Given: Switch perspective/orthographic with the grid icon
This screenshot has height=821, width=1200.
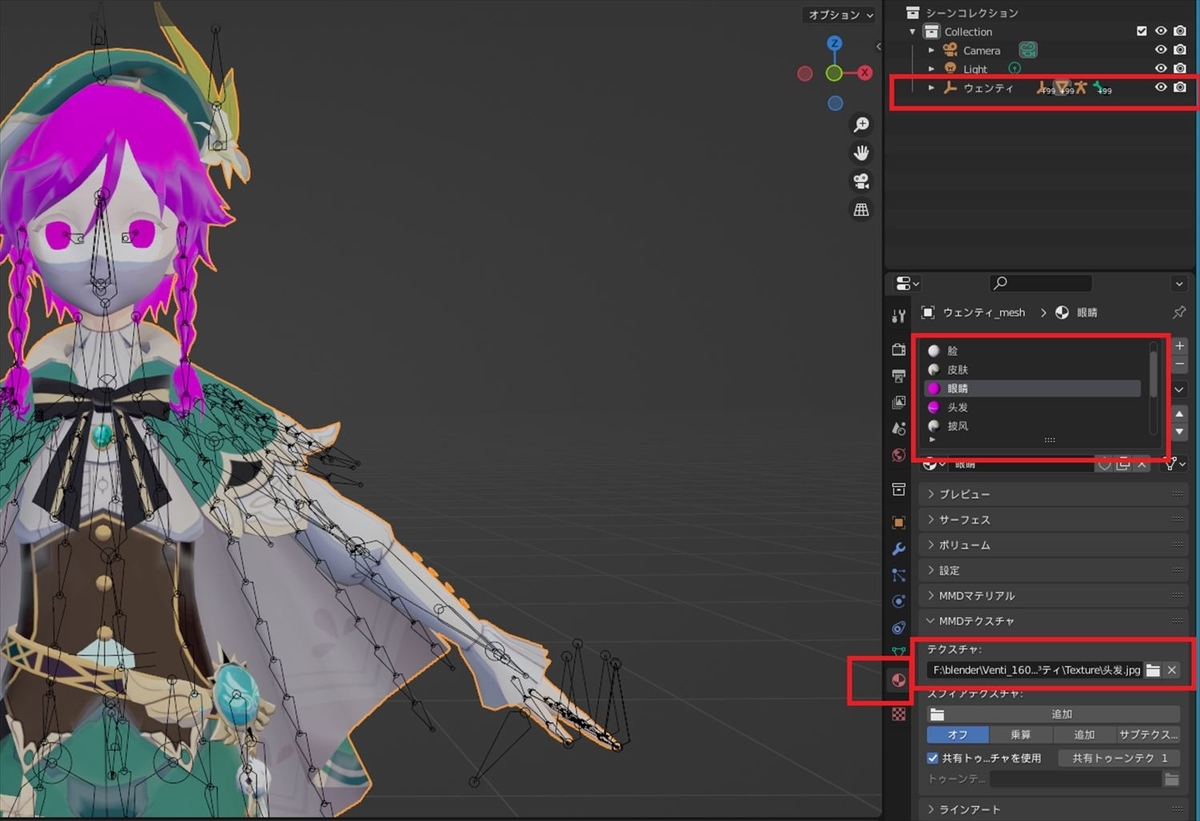Looking at the screenshot, I should coord(860,209).
